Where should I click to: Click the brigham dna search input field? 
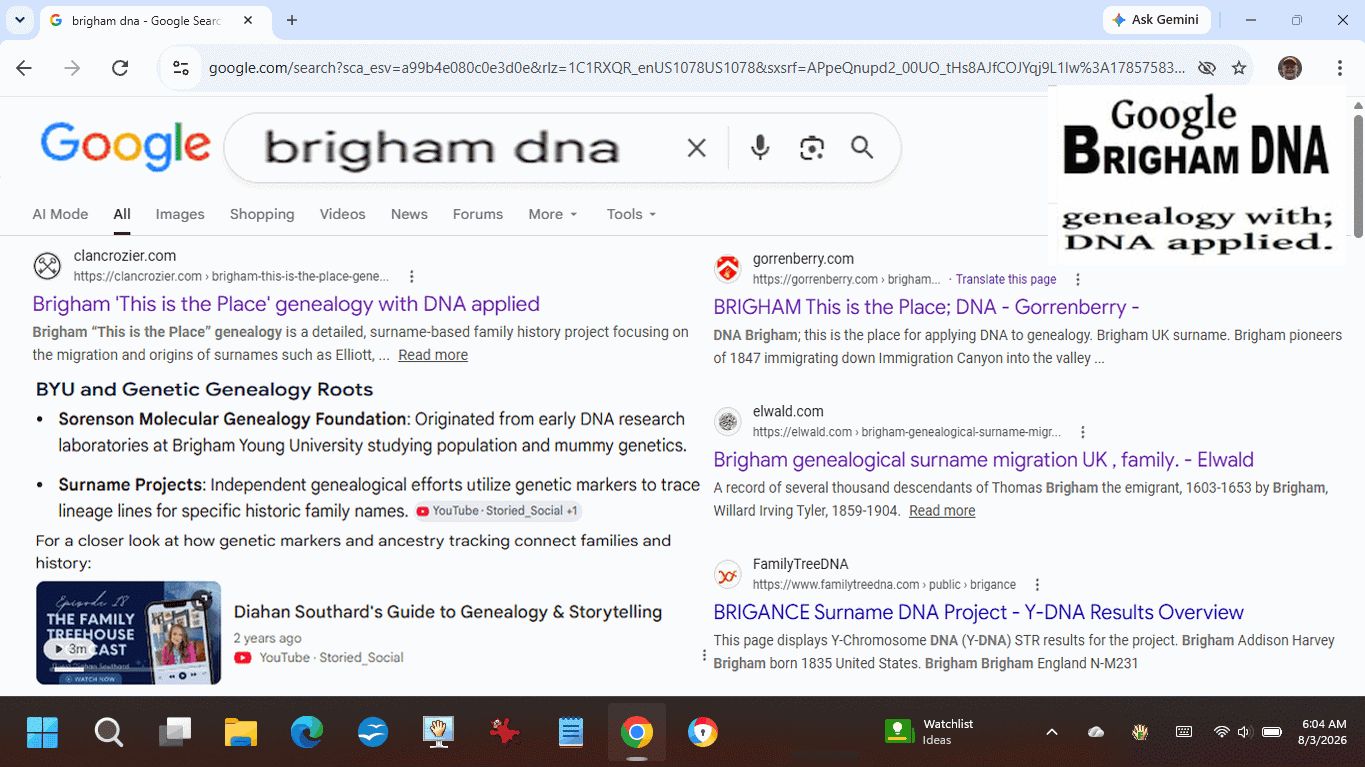pos(441,148)
